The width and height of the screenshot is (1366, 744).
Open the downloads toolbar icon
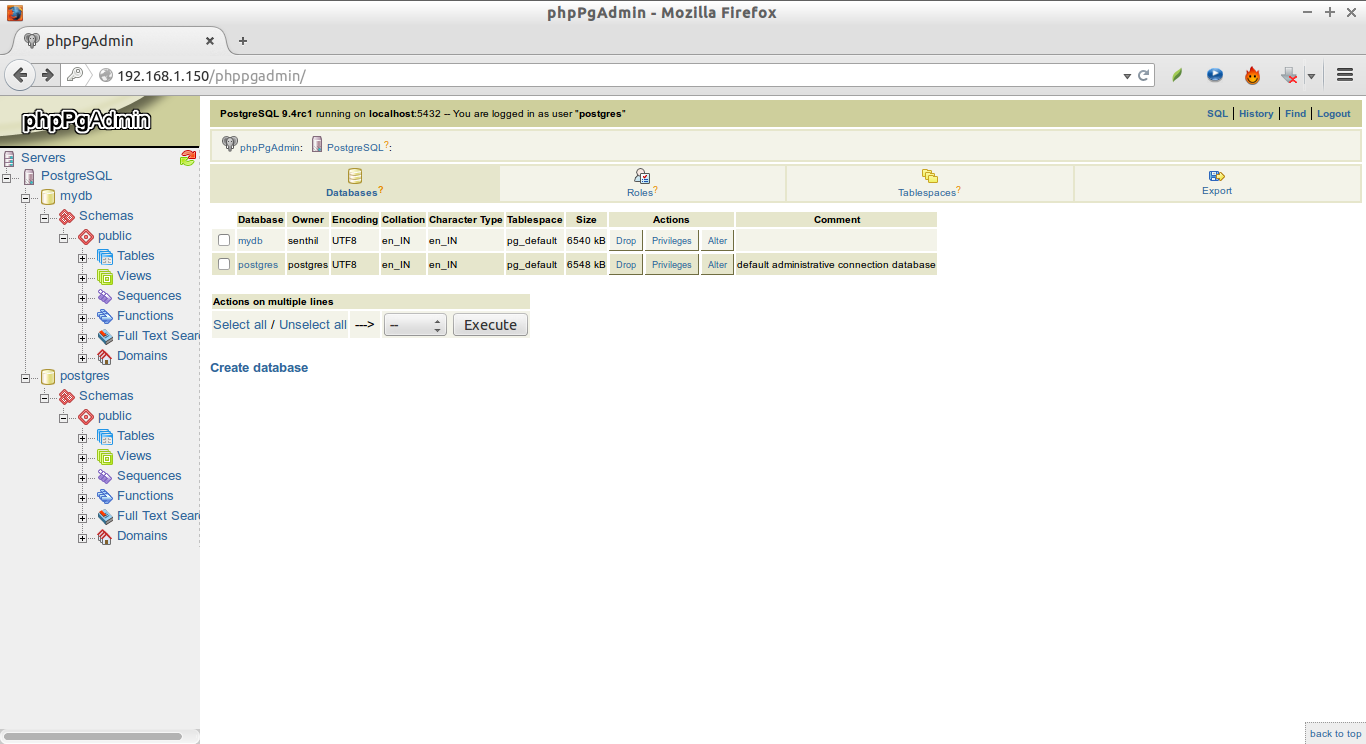[x=1290, y=75]
